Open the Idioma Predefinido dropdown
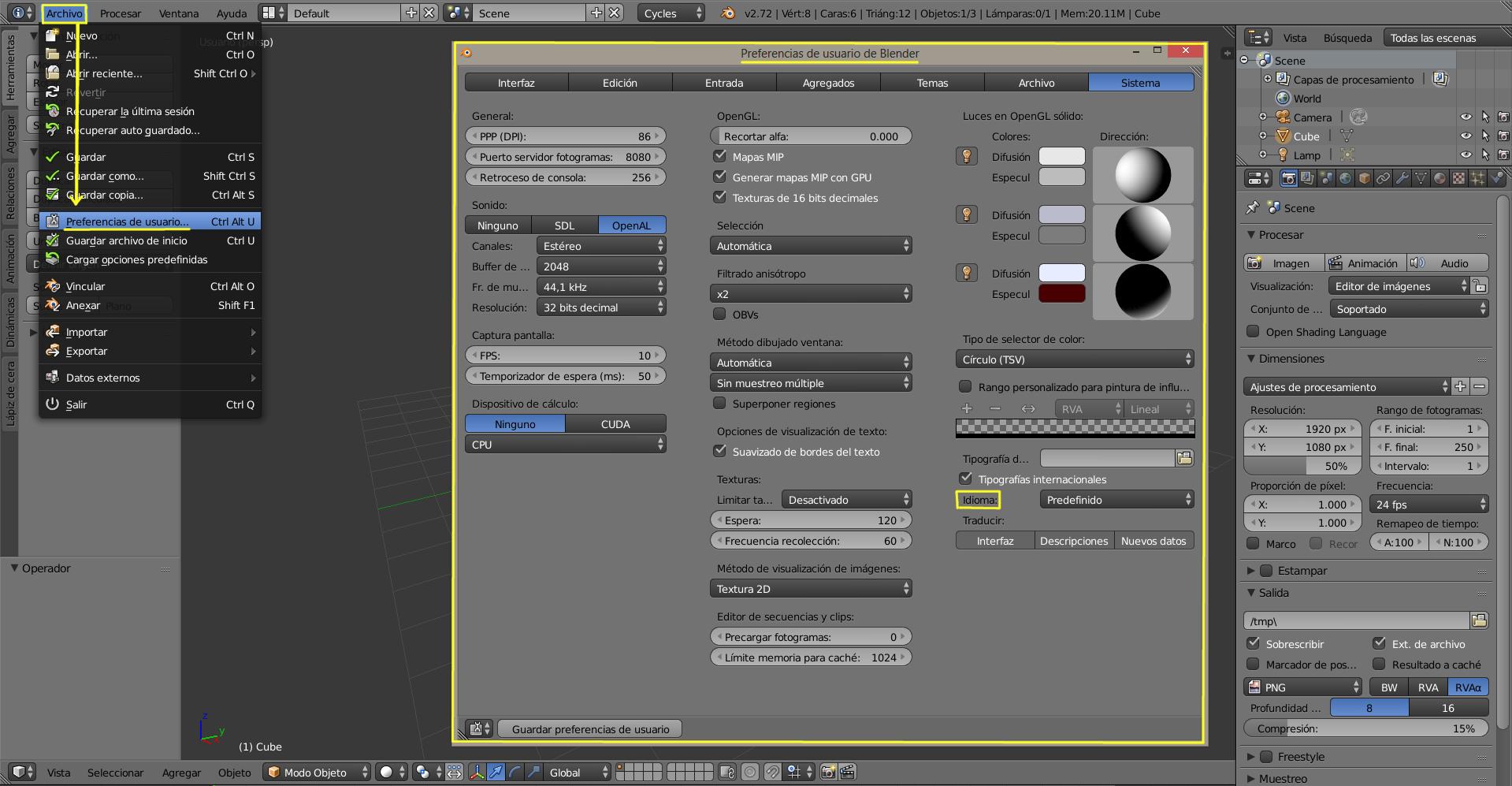Screen dimensions: 1512x786 (x=1116, y=499)
